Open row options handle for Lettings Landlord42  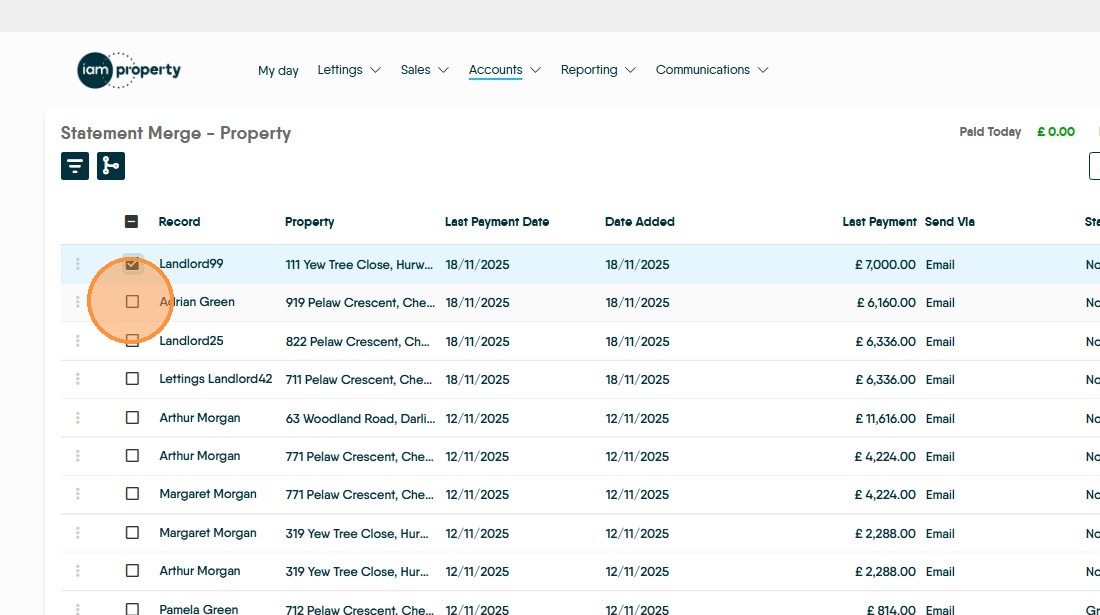[x=78, y=379]
